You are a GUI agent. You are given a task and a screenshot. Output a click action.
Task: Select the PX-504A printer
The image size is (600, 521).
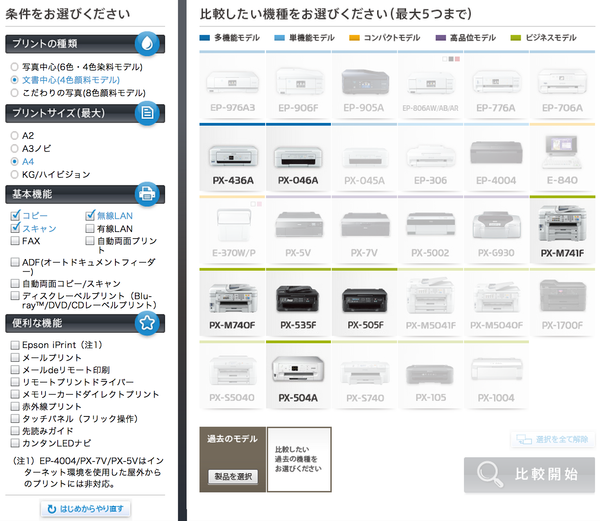298,375
